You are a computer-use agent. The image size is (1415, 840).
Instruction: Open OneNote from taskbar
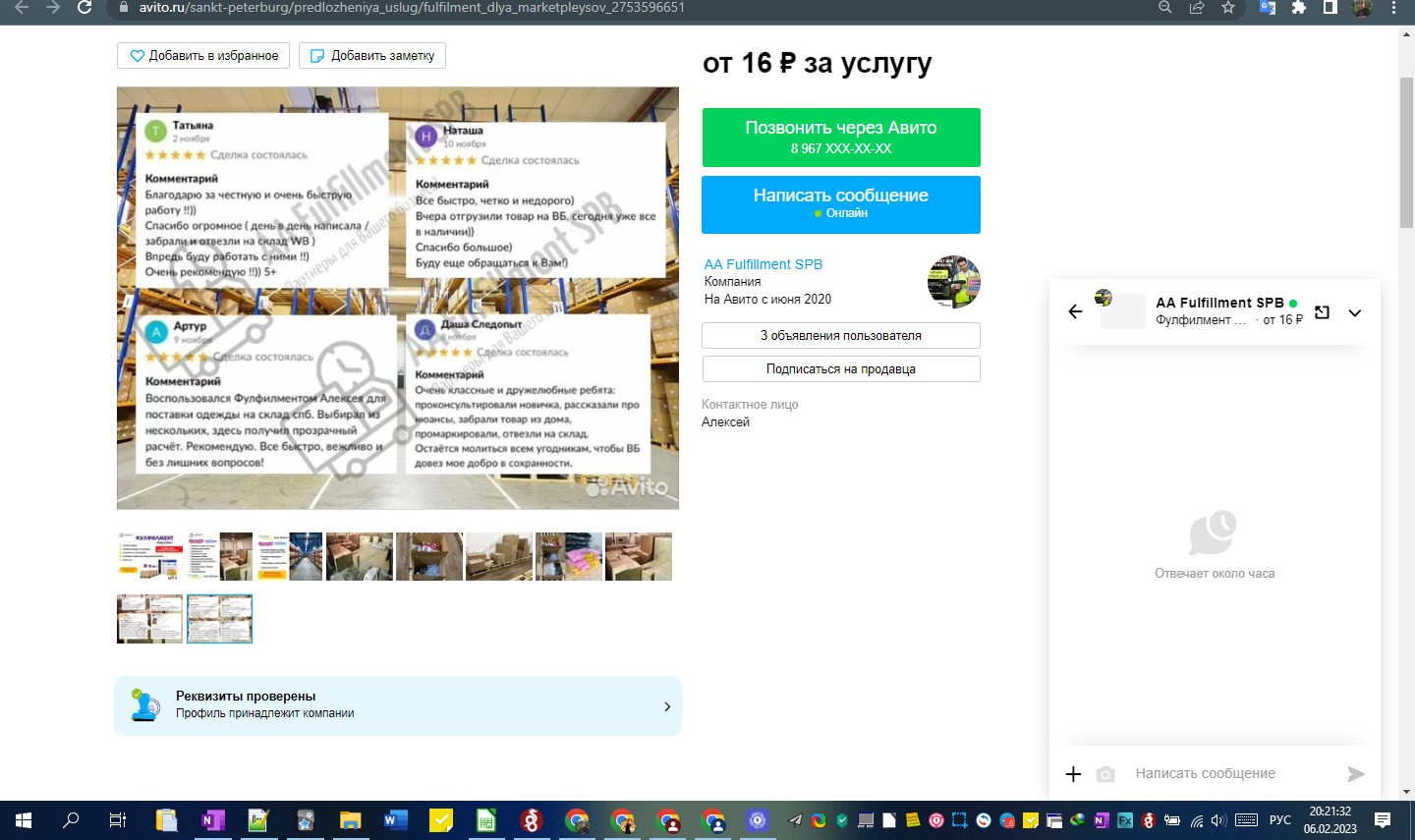pos(212,819)
